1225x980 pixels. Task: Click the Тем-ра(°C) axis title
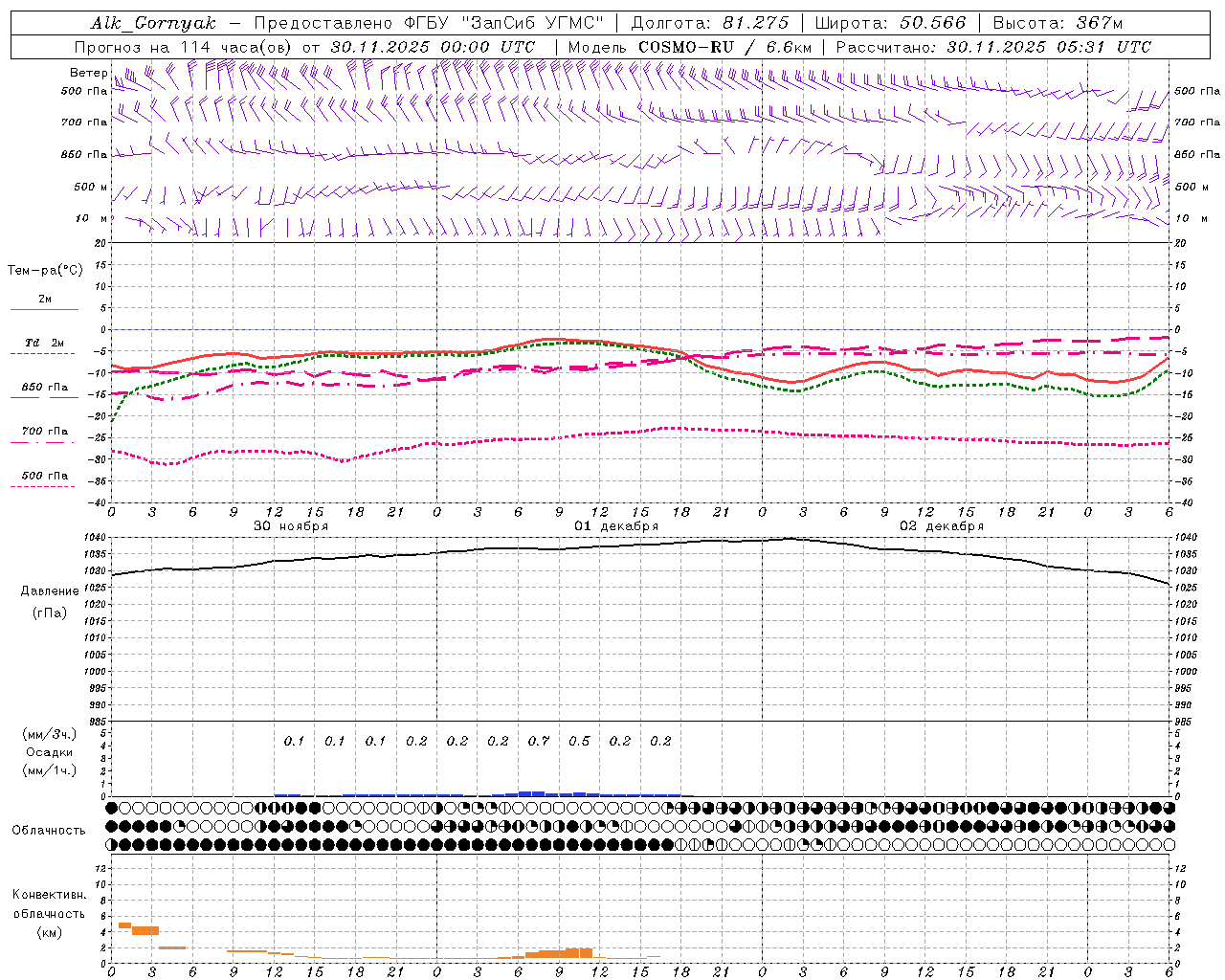45,271
